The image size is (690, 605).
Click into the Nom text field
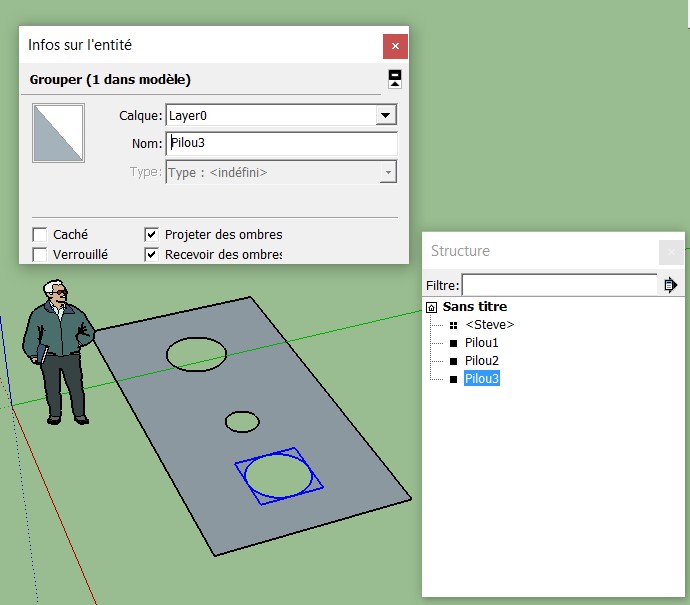[x=281, y=144]
